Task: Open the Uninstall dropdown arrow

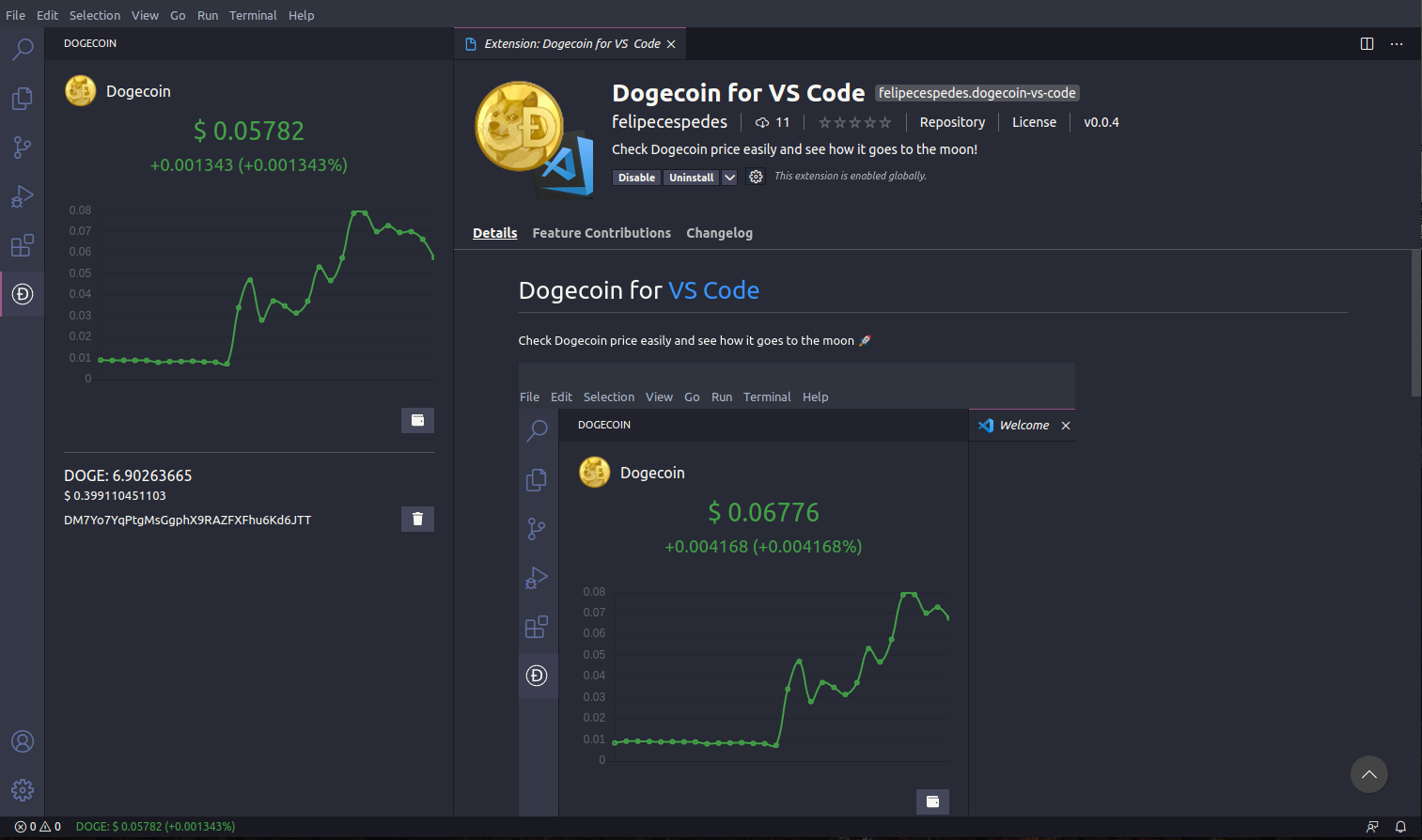Action: coord(729,177)
